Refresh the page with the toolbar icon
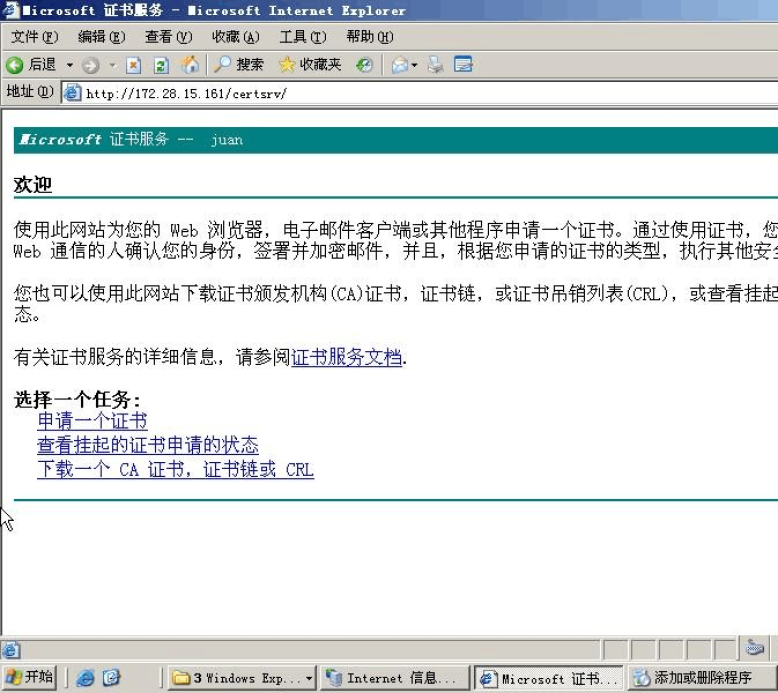This screenshot has height=693, width=778. click(x=161, y=65)
